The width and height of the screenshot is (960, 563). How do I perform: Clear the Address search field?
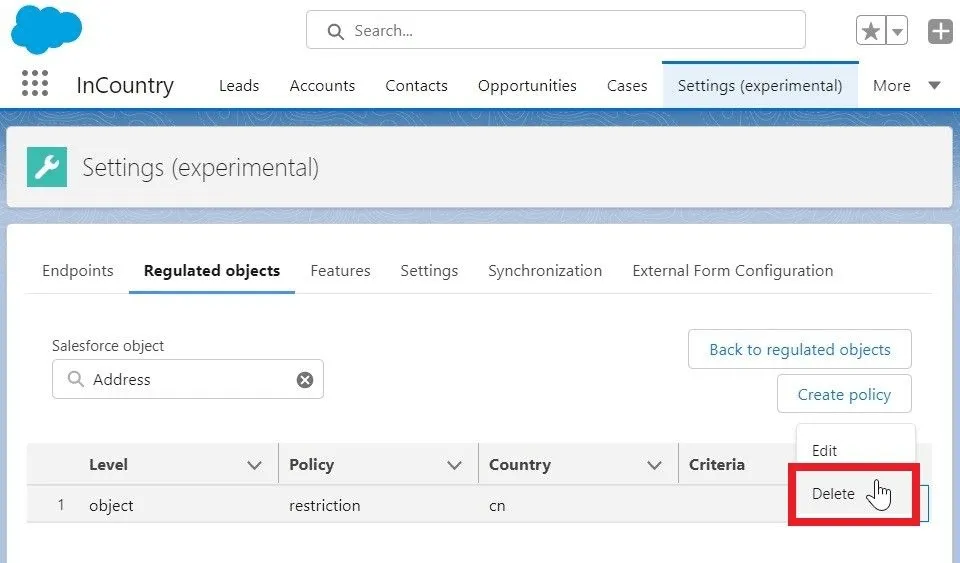(x=305, y=380)
